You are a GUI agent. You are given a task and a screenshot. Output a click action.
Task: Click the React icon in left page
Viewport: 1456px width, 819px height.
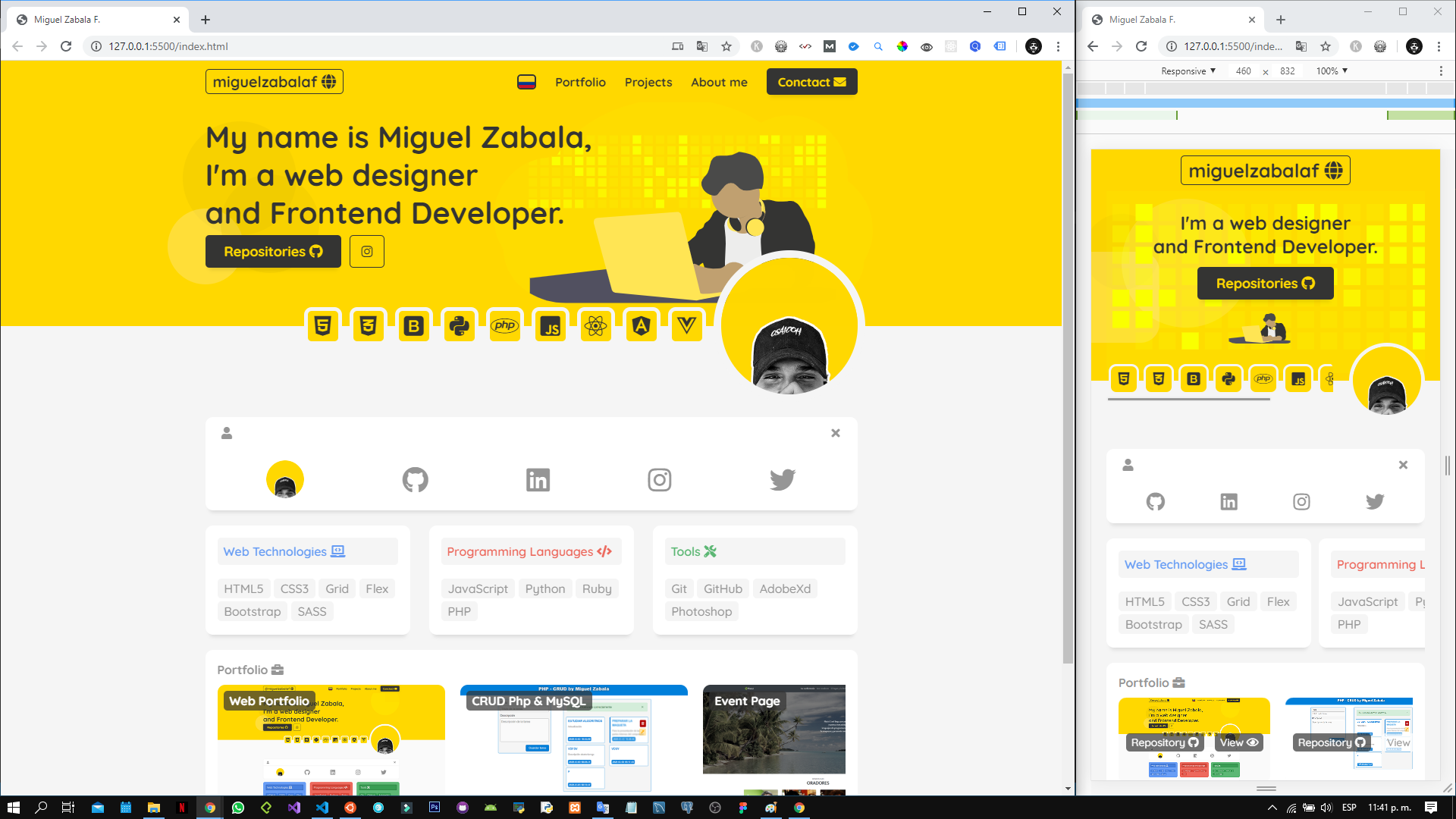596,326
